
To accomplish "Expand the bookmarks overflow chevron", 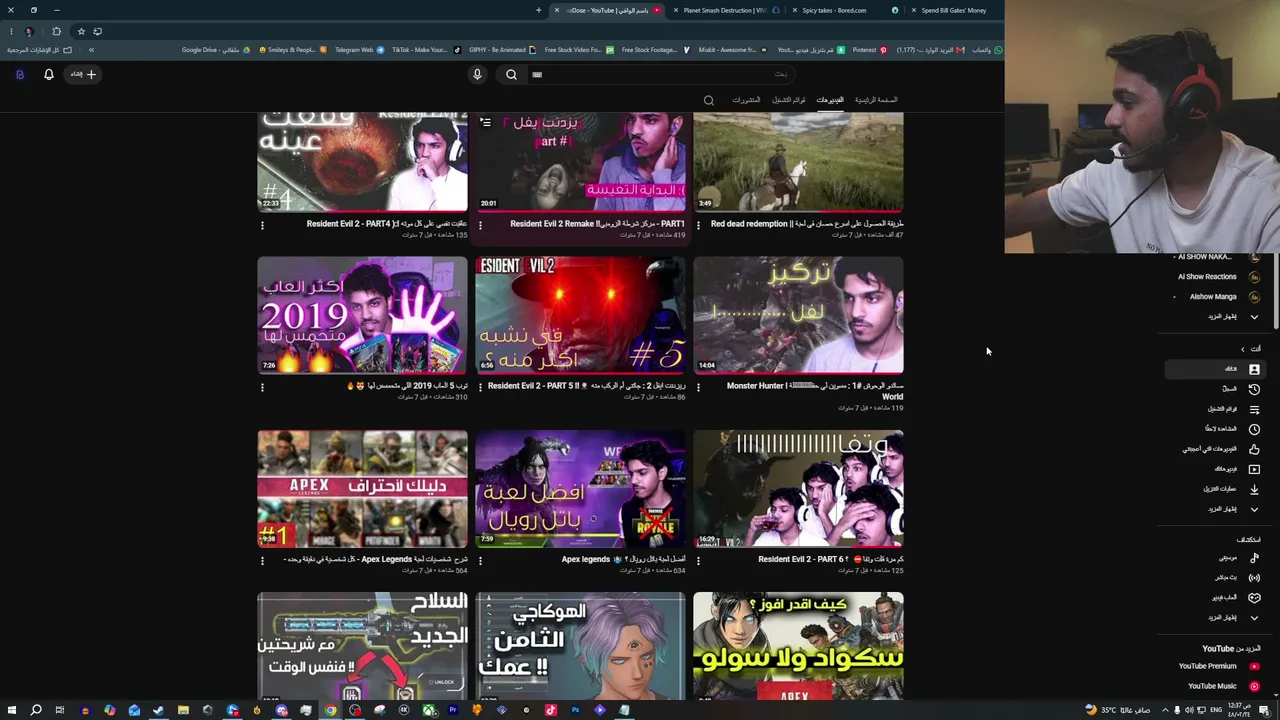I will click(x=91, y=50).
